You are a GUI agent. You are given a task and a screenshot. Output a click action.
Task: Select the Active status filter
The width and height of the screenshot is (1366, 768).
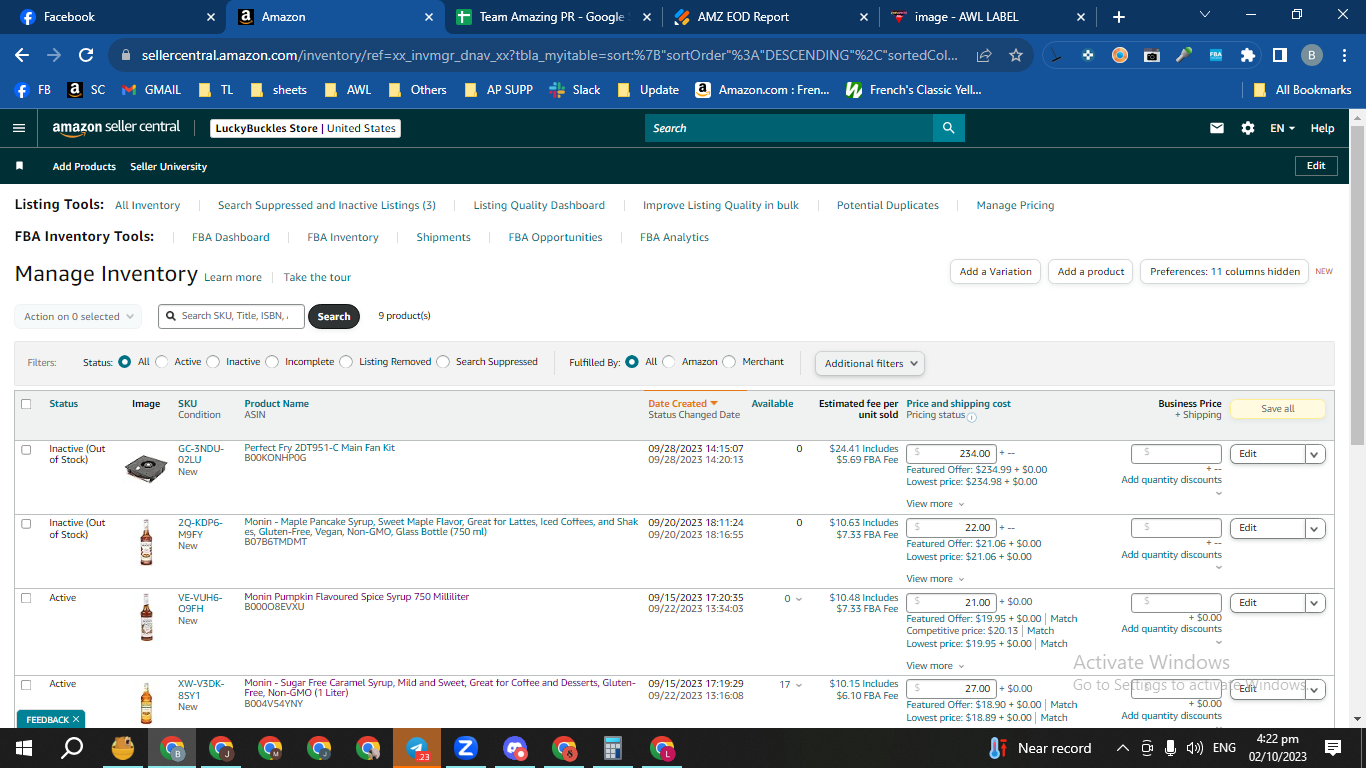162,362
